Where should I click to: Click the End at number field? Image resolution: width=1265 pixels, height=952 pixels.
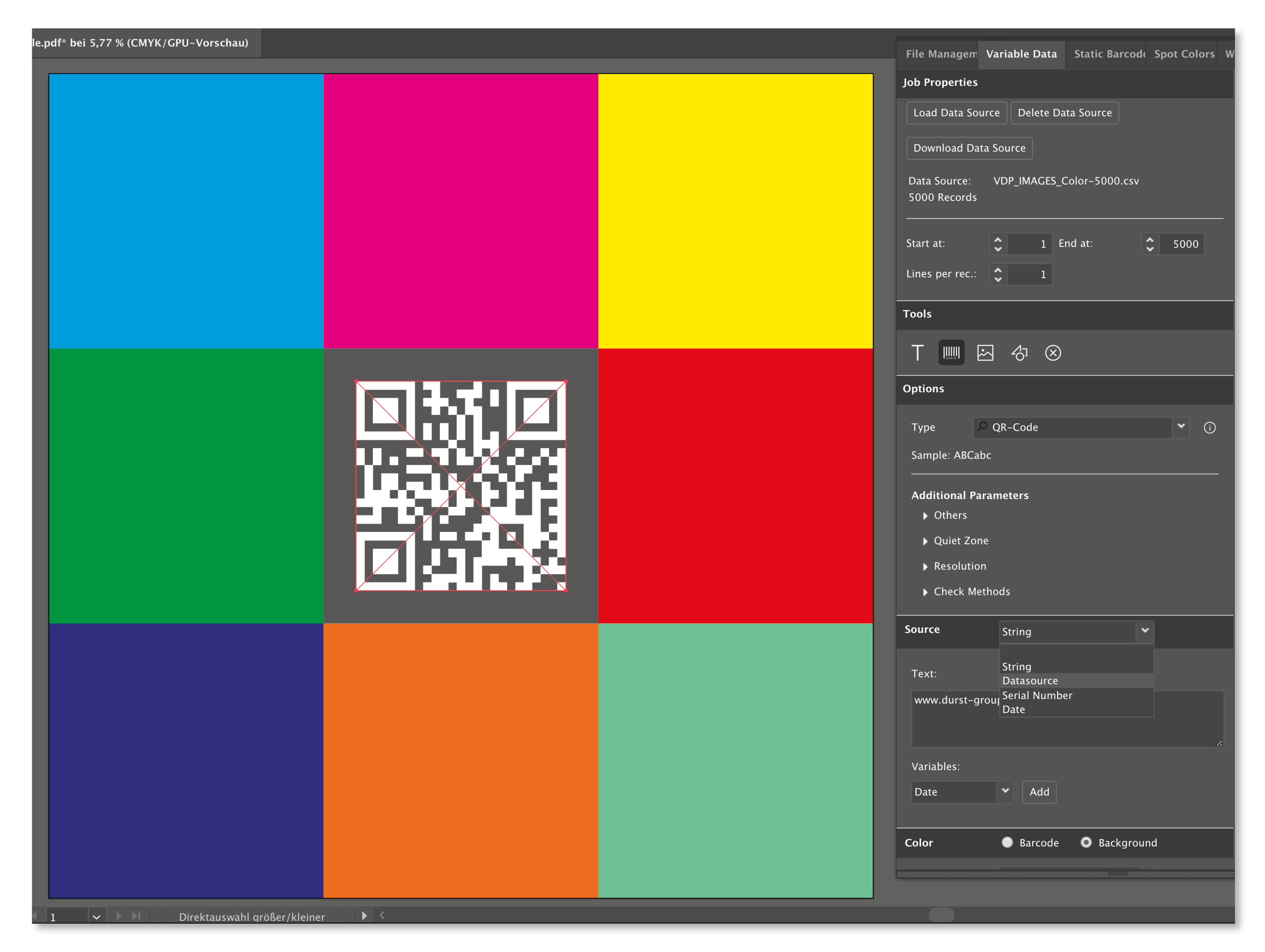click(x=1181, y=244)
